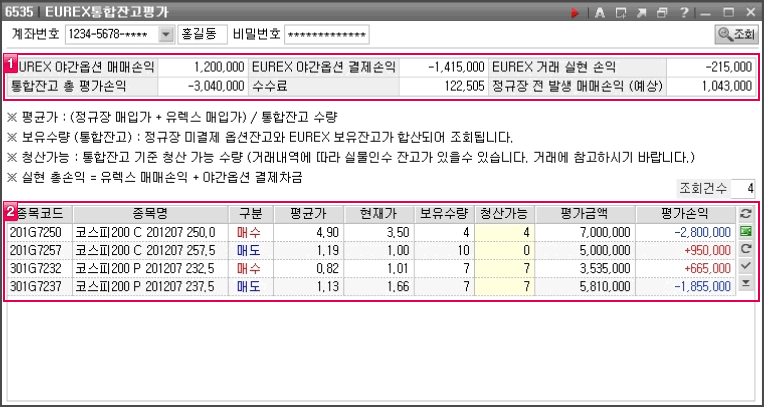Viewport: 764px width, 407px height.
Task: Click the 야간옵션 매매손익 value 1,200,000
Action: 203,67
